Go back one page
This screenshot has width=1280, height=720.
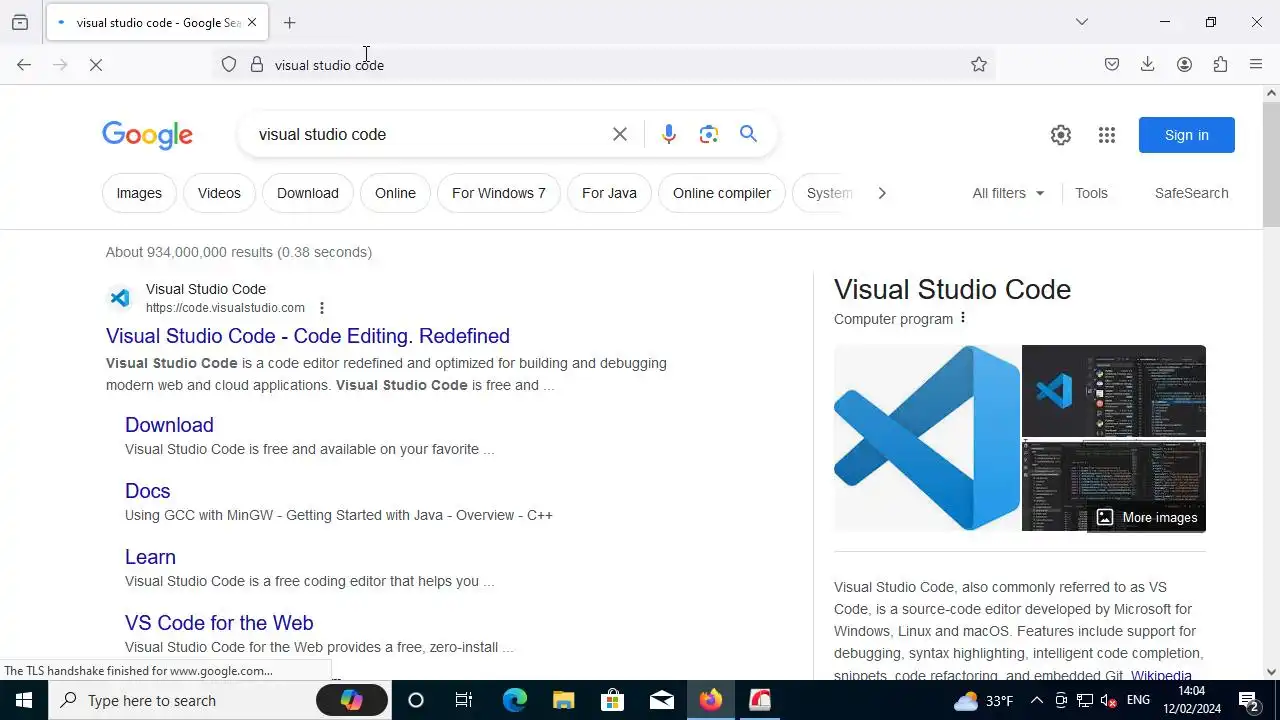coord(24,65)
